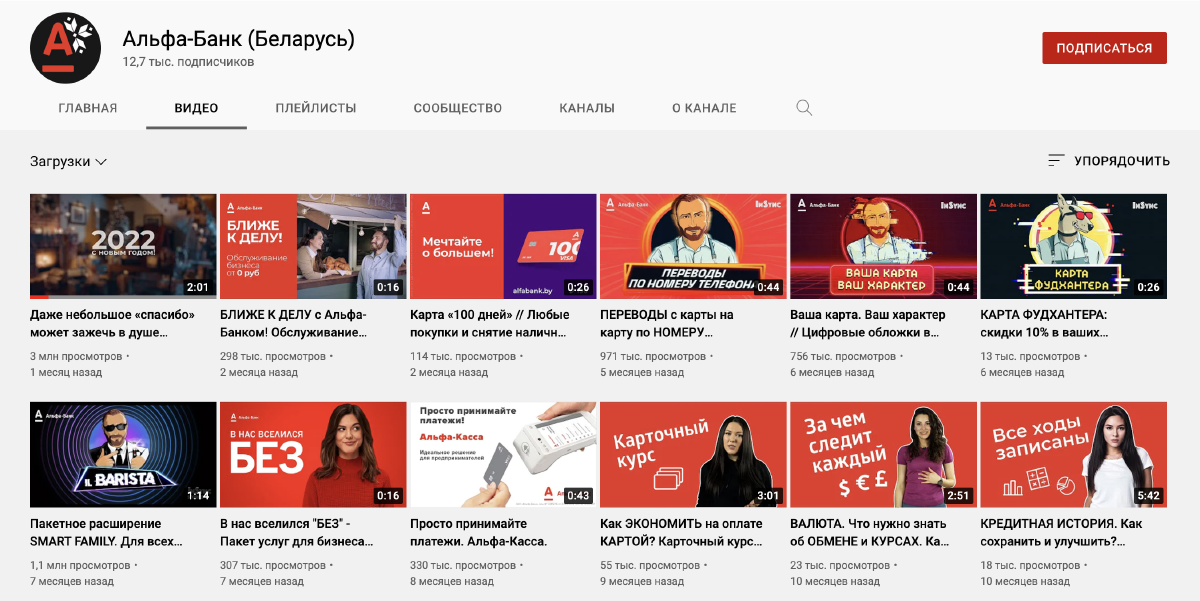Open the Упорядочить sort menu
This screenshot has height=601, width=1200.
1108,161
